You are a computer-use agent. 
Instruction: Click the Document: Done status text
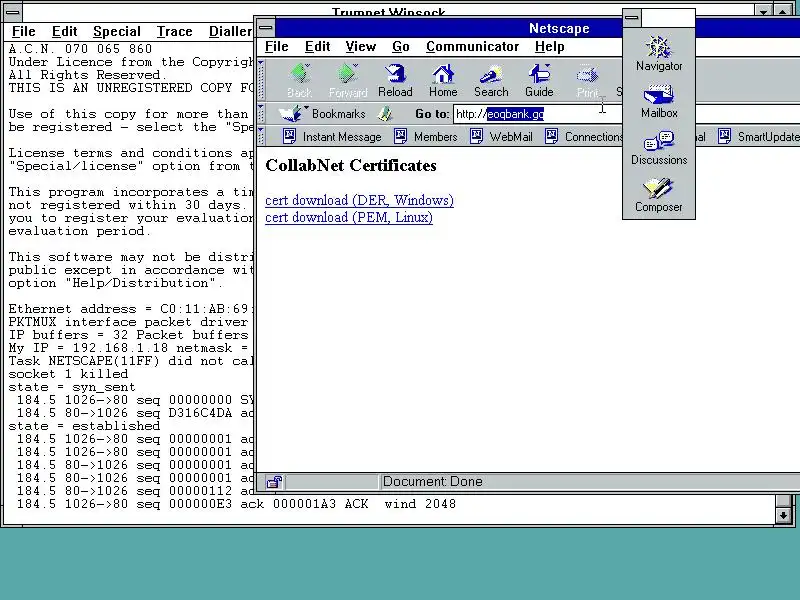432,482
